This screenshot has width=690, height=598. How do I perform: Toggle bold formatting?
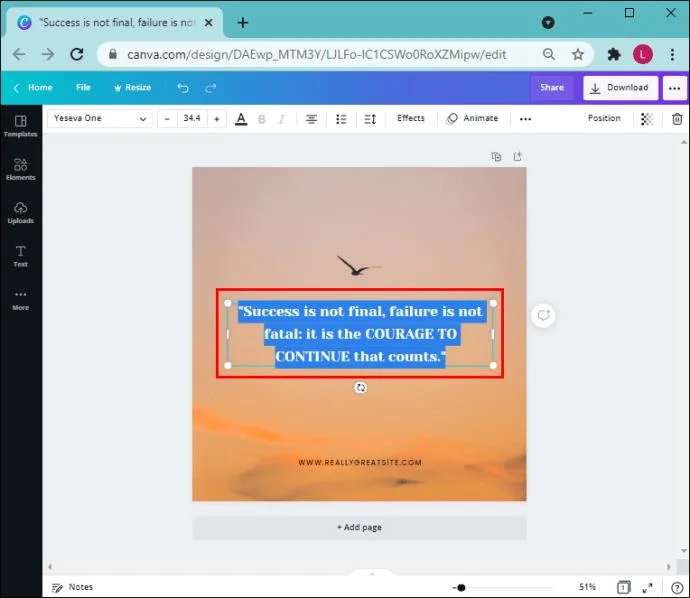[262, 119]
